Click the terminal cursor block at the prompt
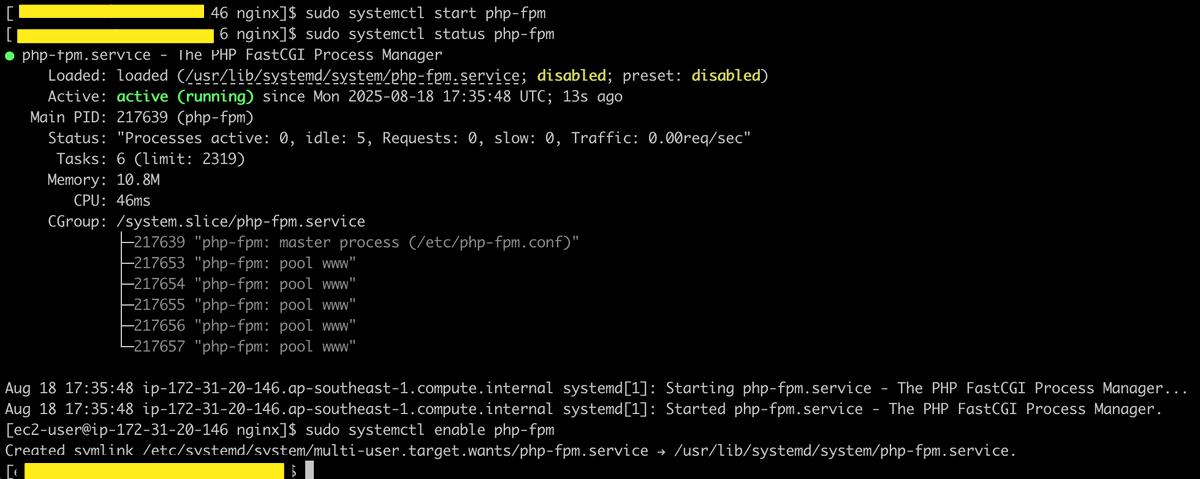Viewport: 1200px width, 479px height. pos(310,470)
